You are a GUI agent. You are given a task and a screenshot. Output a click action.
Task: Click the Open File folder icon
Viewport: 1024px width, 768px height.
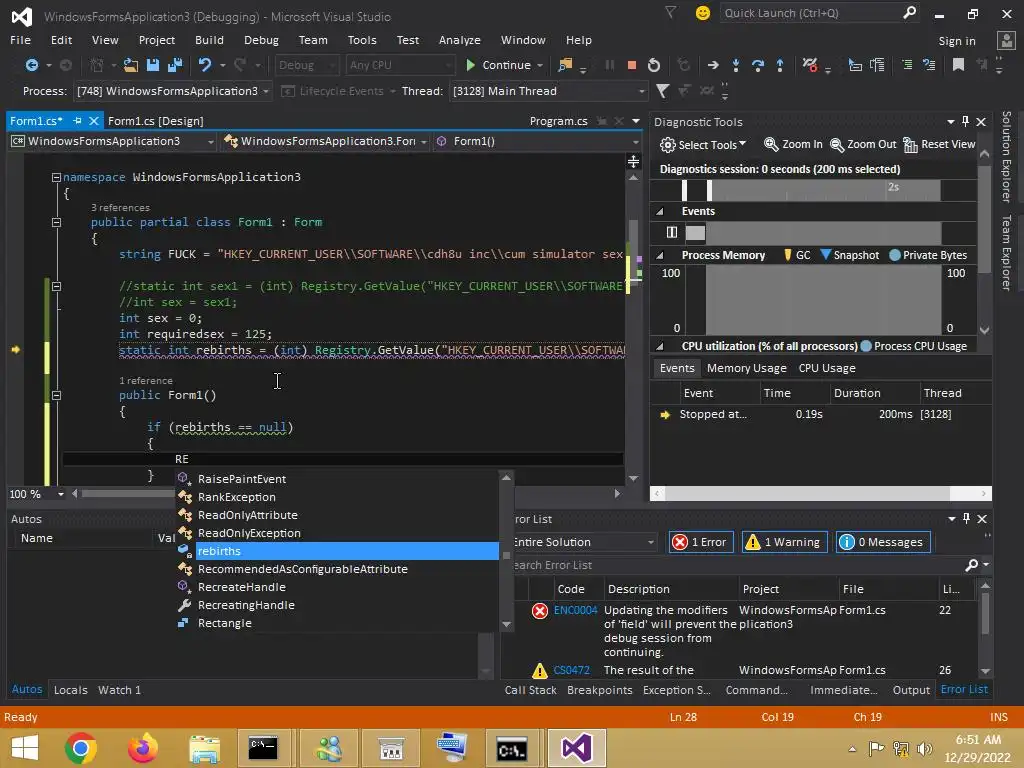pos(131,65)
